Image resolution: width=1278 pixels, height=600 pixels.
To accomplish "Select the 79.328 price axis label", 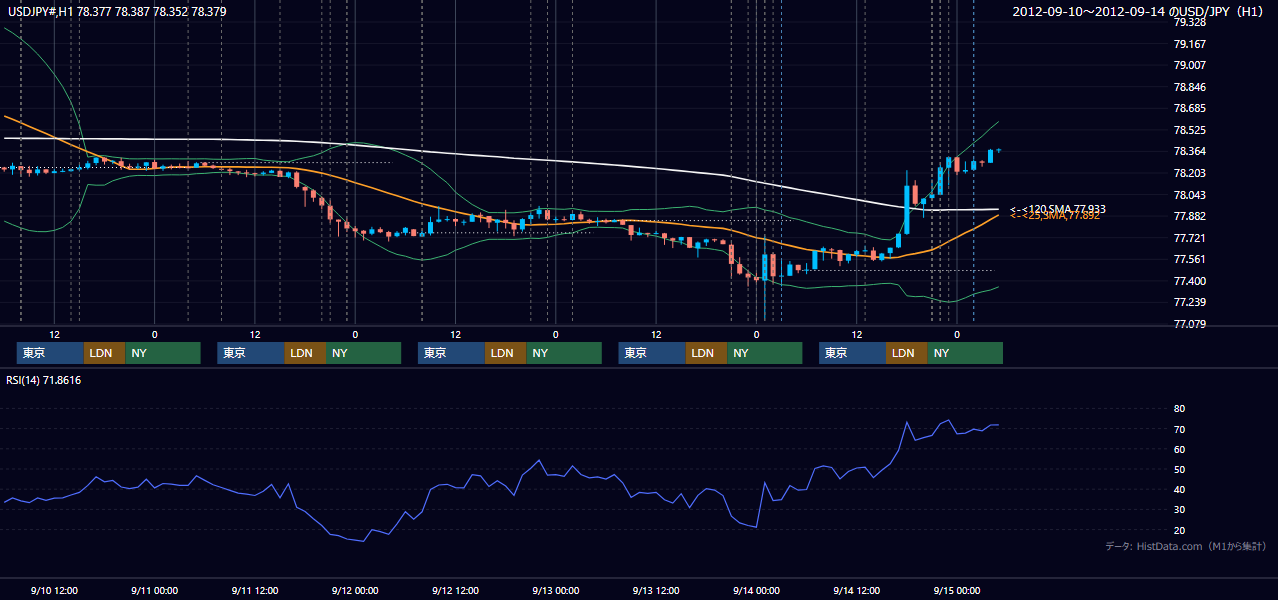I will pyautogui.click(x=1189, y=22).
